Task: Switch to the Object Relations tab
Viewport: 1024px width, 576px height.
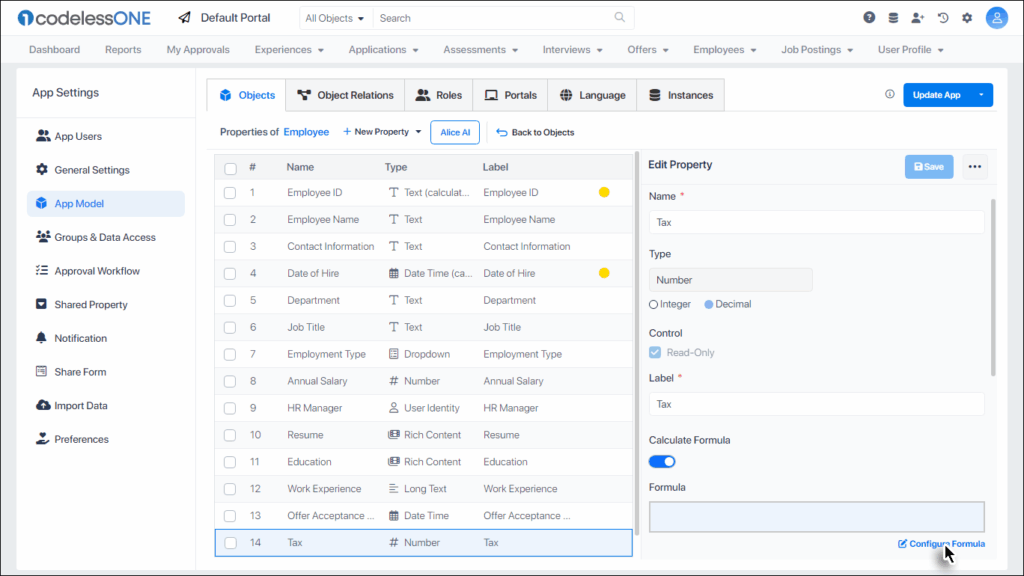Action: click(345, 95)
